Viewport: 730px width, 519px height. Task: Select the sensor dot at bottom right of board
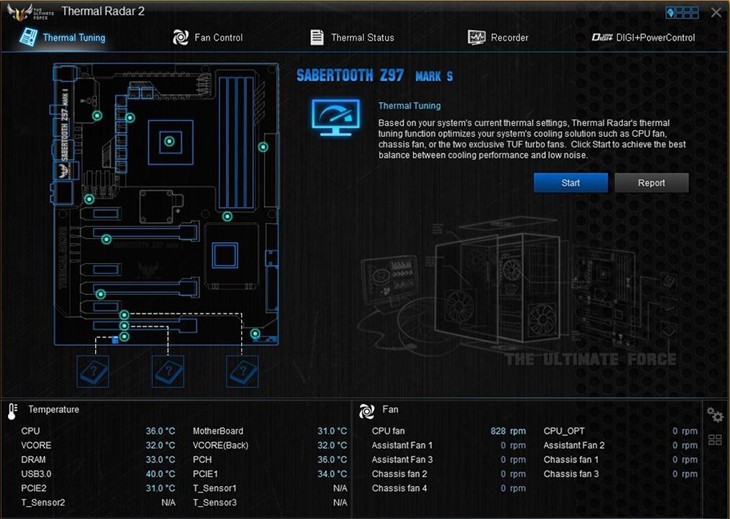(x=255, y=334)
